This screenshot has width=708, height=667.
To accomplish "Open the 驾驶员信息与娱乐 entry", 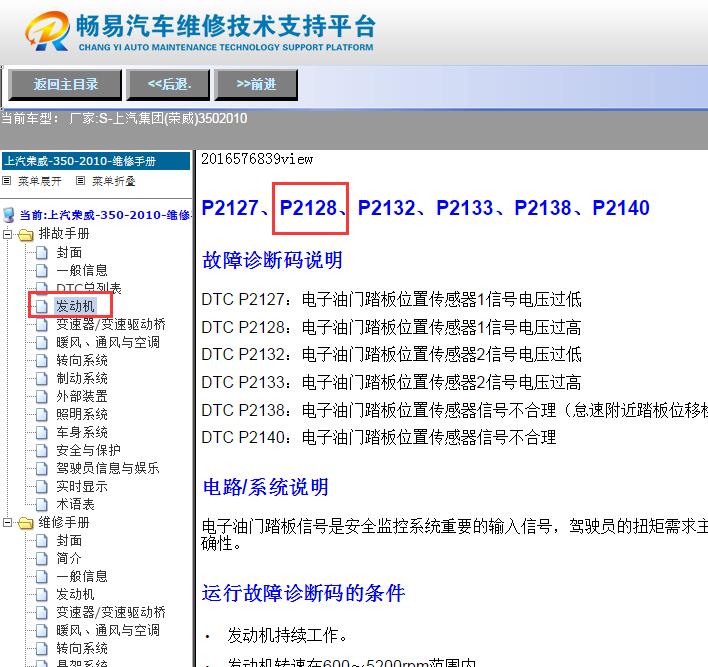I will 107,468.
